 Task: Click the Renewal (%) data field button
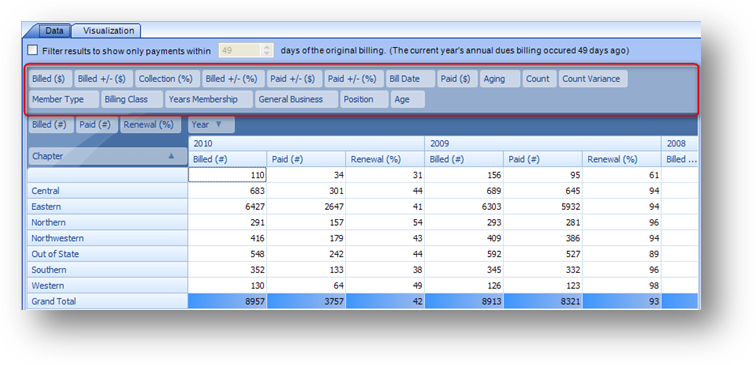150,124
